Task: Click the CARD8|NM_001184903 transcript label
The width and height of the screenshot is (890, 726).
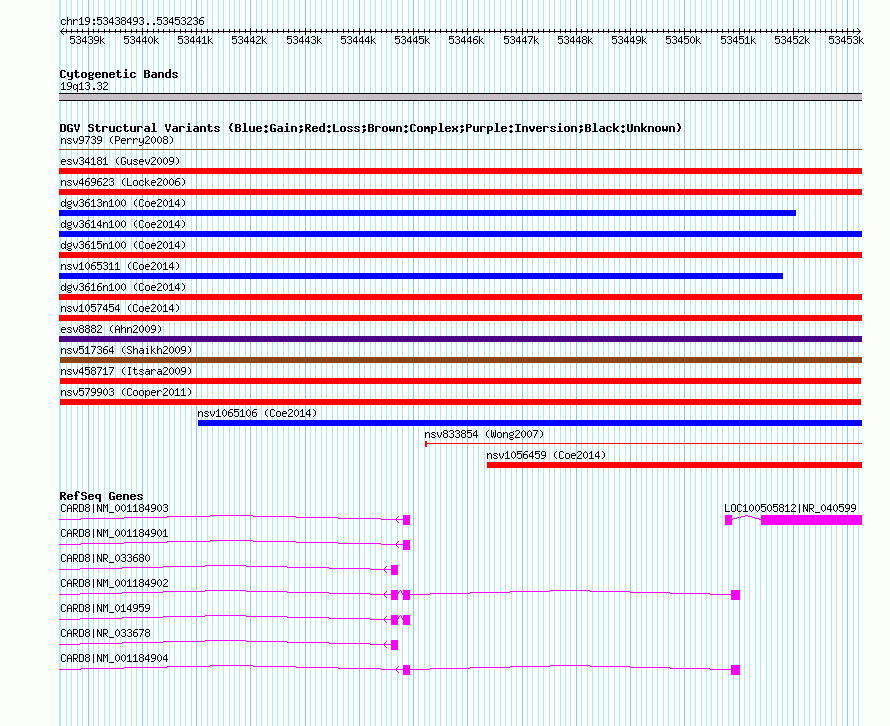Action: 114,508
